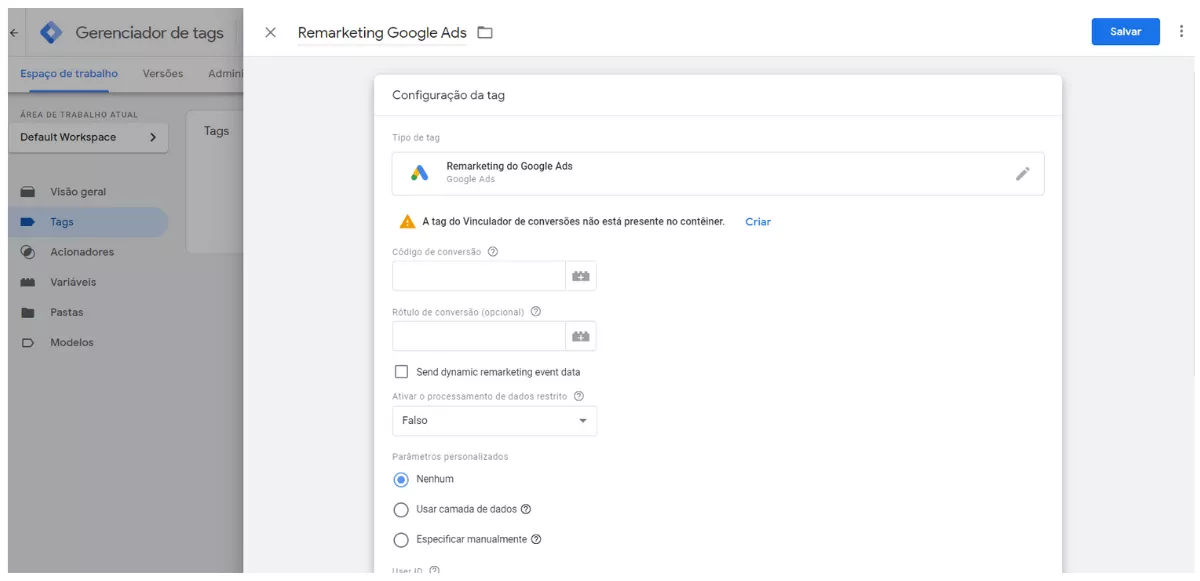Open Modelos in the sidebar
Viewport: 1200px width, 581px height.
click(72, 342)
